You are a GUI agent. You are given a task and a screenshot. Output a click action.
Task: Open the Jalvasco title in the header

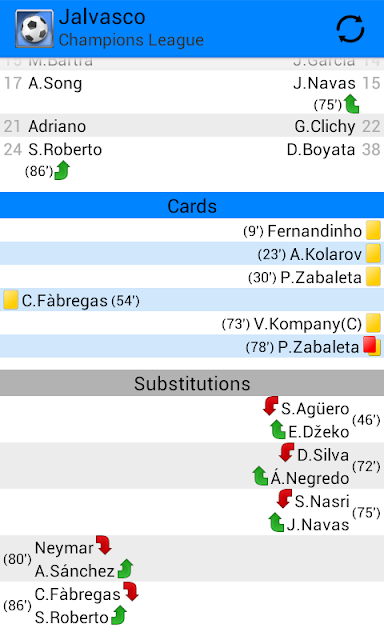102,17
